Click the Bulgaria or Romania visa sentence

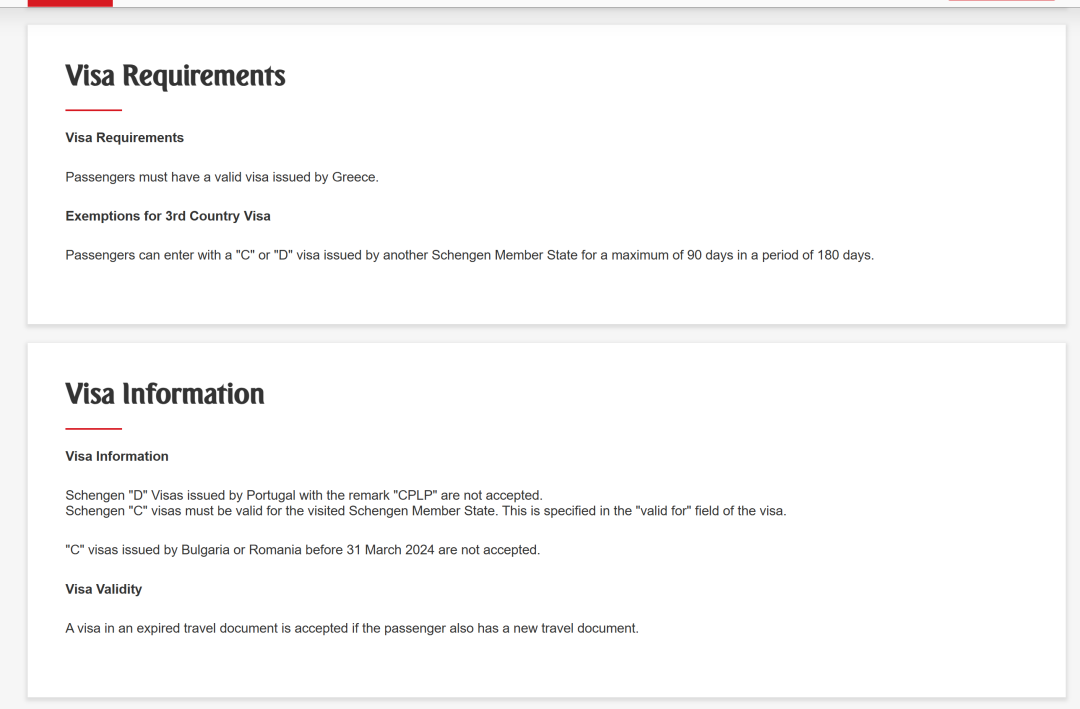coord(302,550)
